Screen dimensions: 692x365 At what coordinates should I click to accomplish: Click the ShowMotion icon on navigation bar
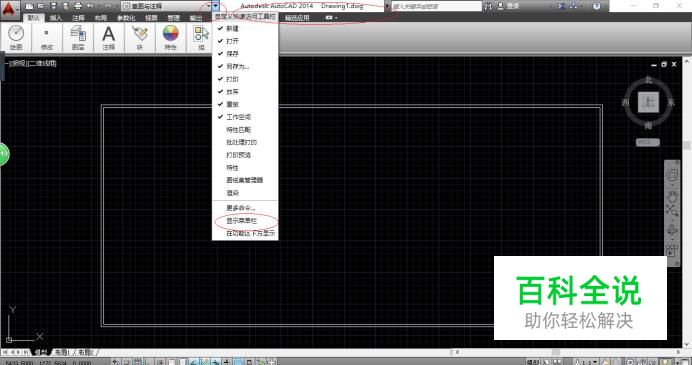(x=672, y=251)
